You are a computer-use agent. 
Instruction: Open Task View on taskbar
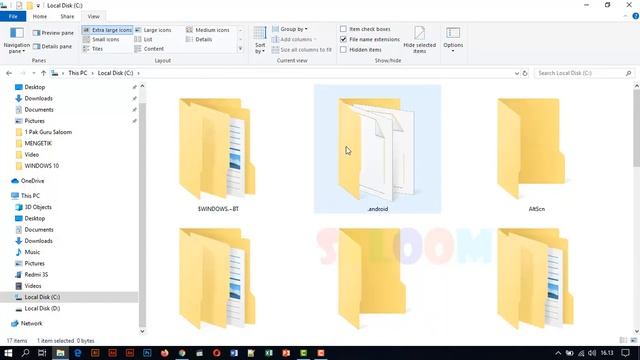pos(42,353)
